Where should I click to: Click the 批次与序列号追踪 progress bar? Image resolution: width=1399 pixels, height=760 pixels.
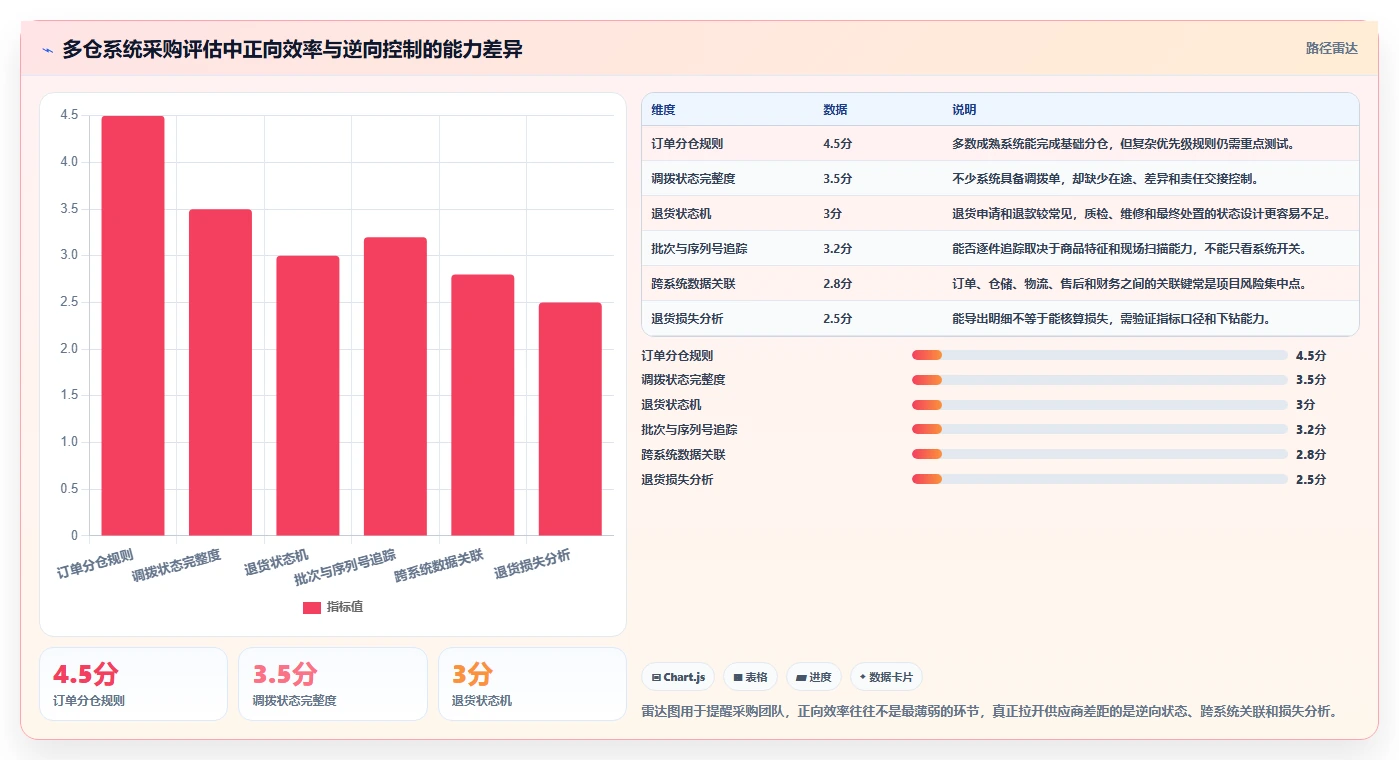[1099, 430]
